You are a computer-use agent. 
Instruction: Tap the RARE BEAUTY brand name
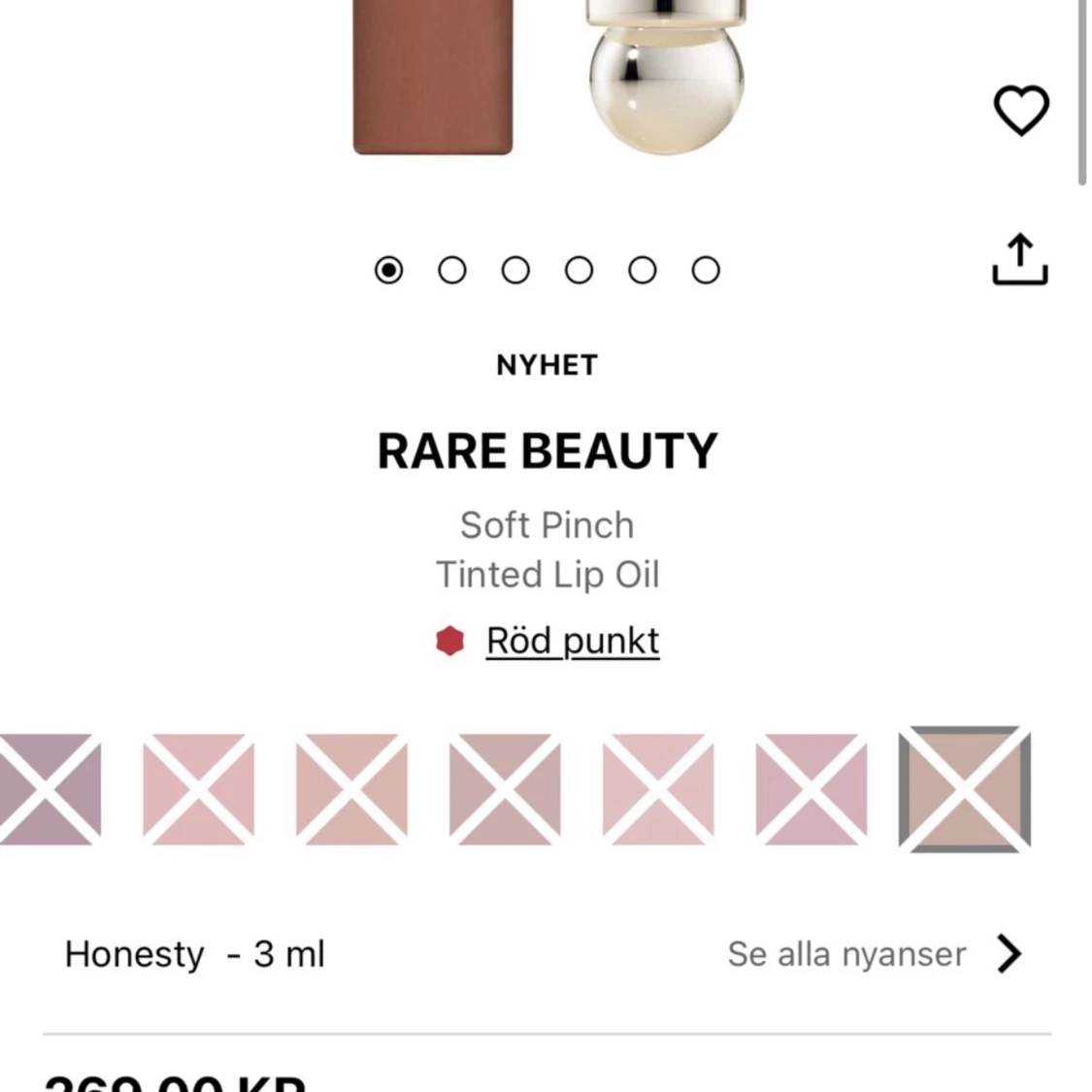[546, 448]
